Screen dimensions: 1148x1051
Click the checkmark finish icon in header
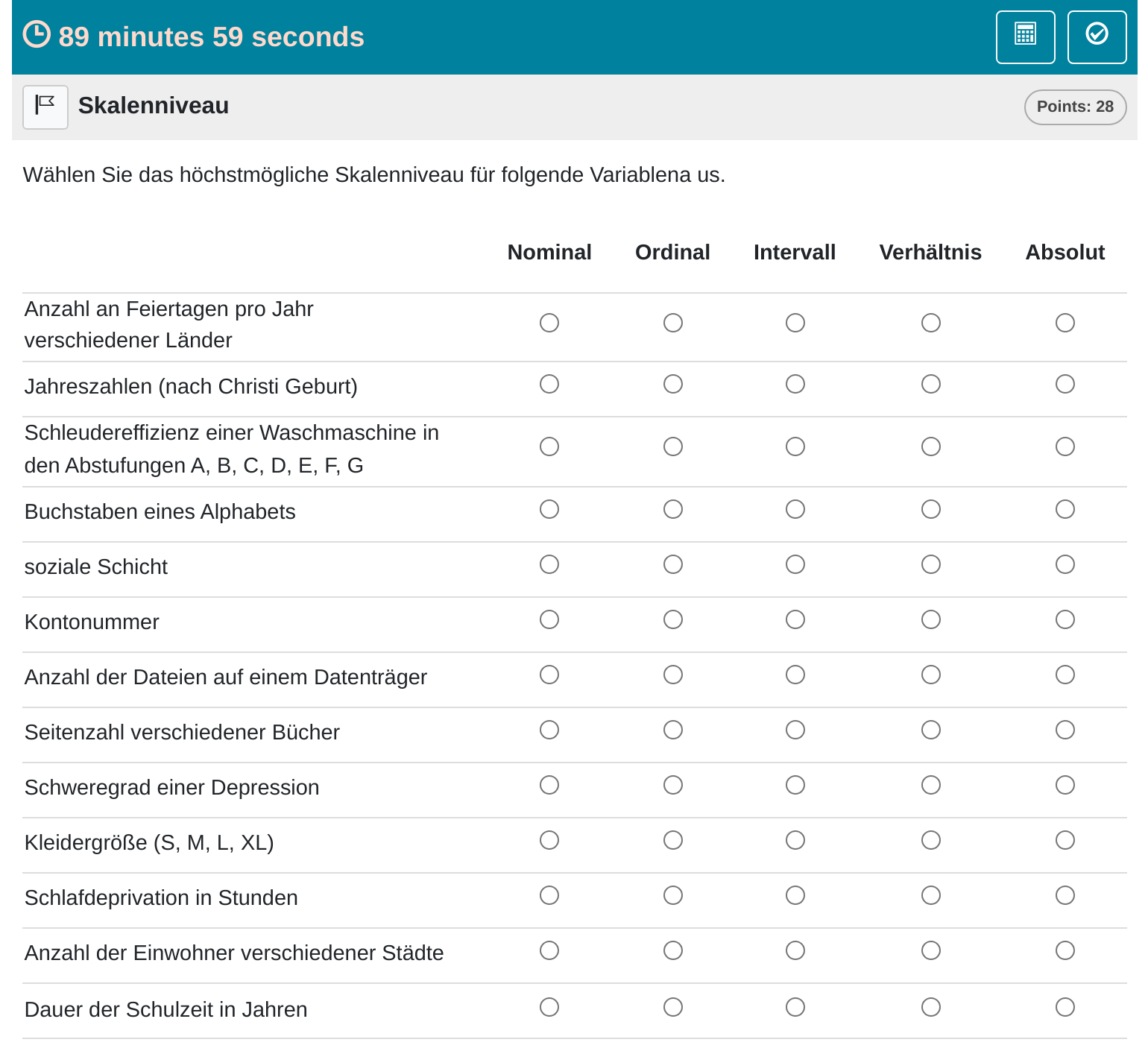point(1097,37)
